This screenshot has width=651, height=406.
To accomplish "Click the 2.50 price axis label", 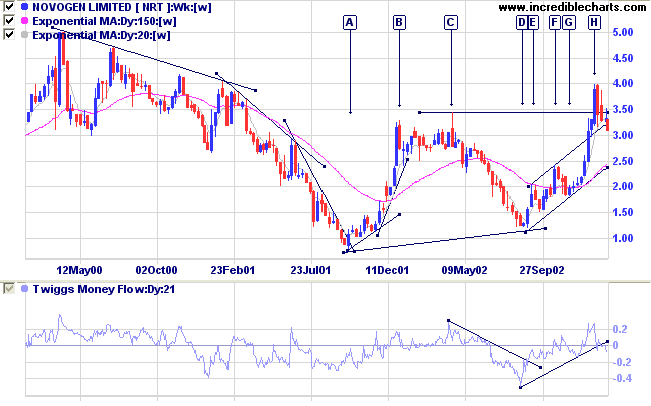I will (623, 161).
